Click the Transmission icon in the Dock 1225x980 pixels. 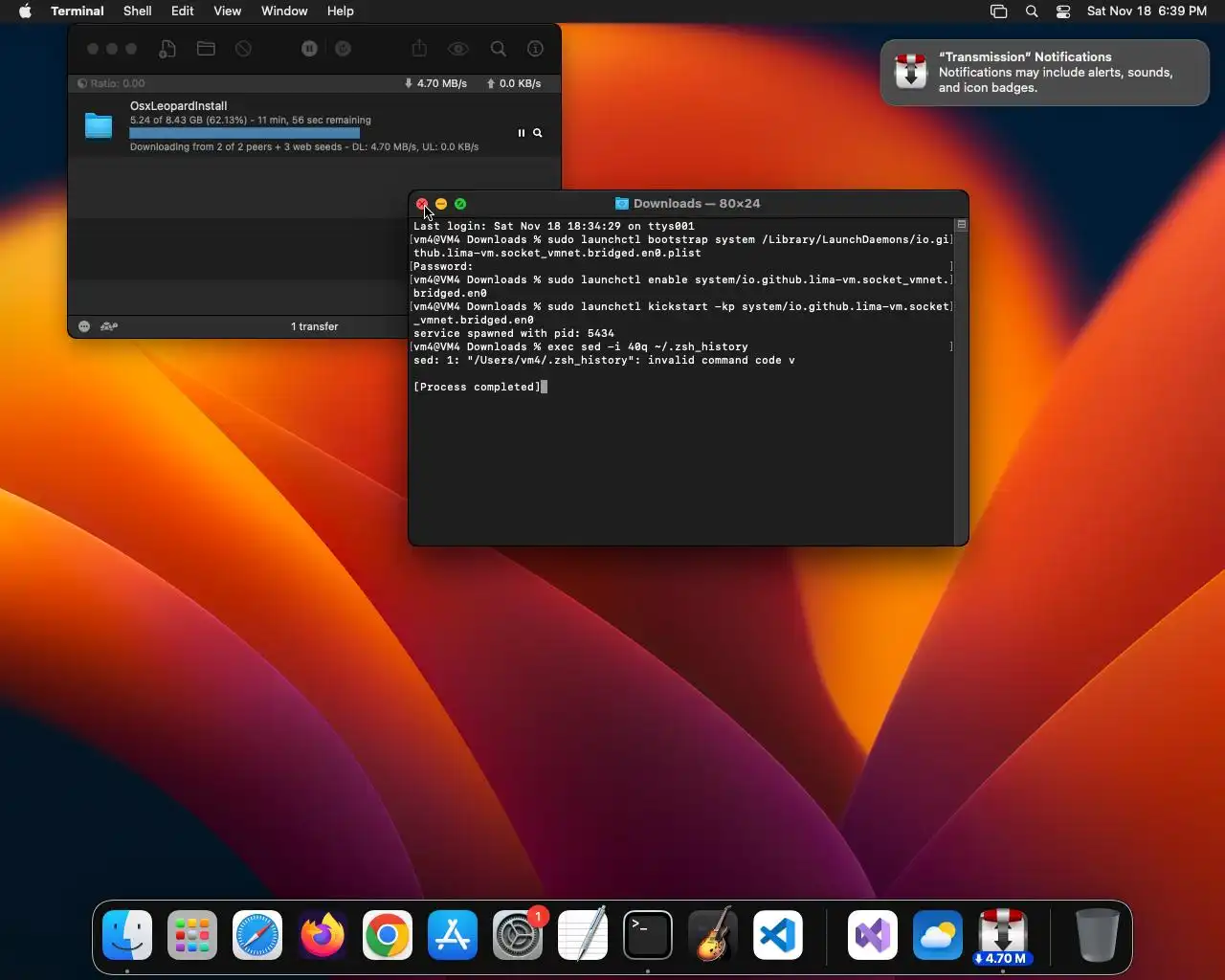coord(1003,935)
